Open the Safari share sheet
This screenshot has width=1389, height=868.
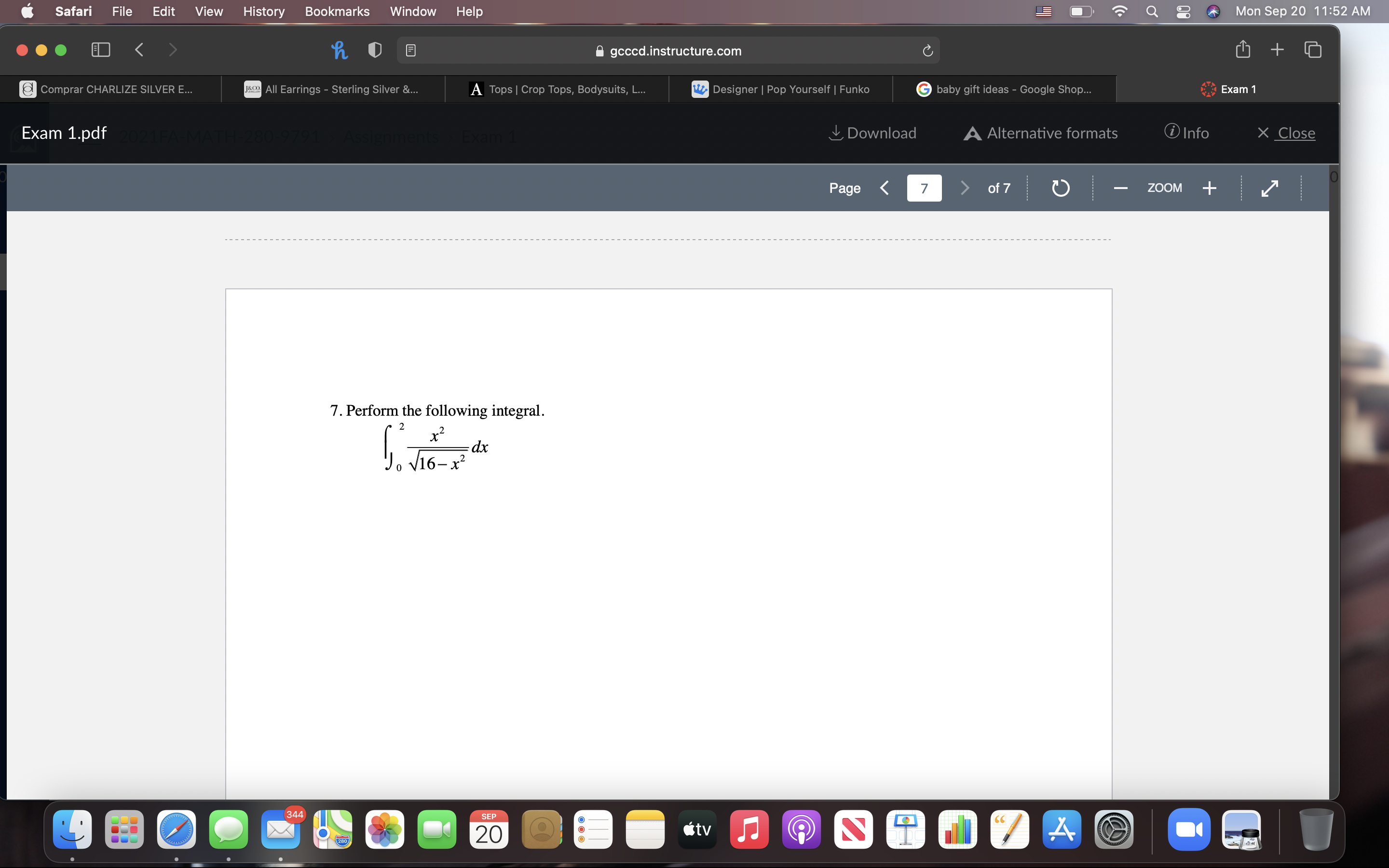1243,50
